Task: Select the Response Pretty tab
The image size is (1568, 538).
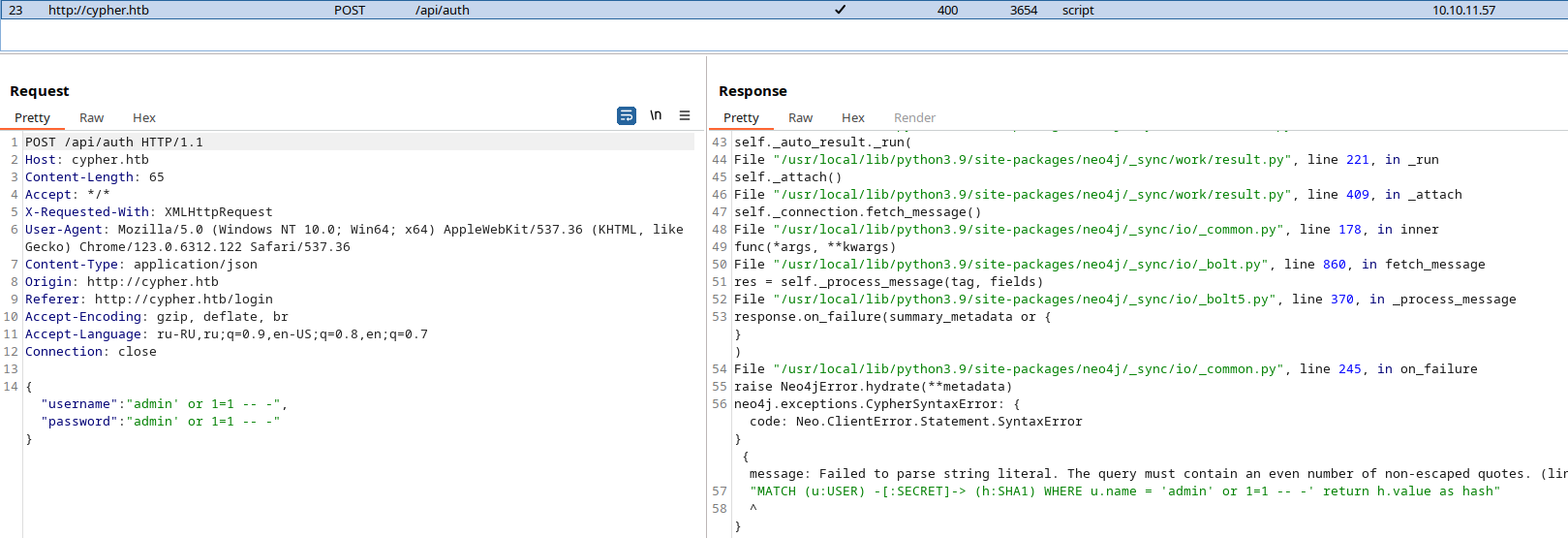Action: 741,117
